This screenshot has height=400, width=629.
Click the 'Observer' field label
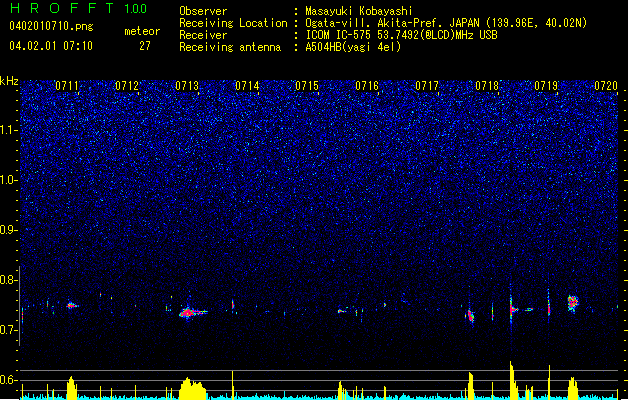(203, 11)
